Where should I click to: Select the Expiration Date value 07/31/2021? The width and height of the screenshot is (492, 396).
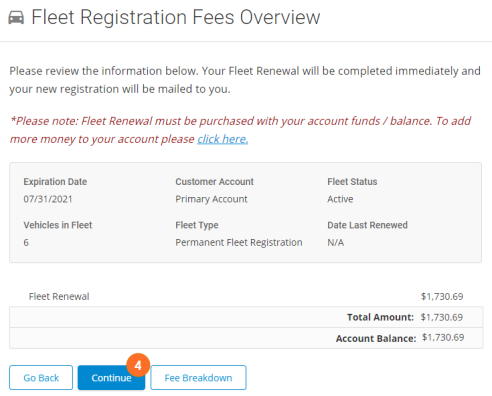48,199
